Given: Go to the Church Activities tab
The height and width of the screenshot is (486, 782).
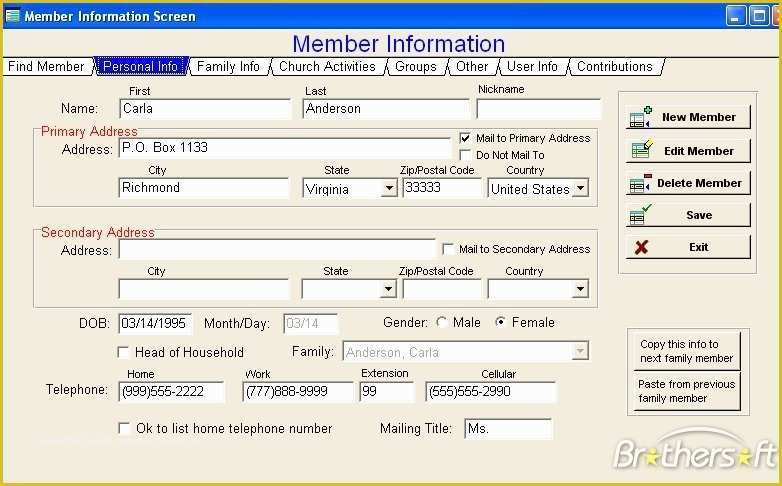Looking at the screenshot, I should coord(327,66).
